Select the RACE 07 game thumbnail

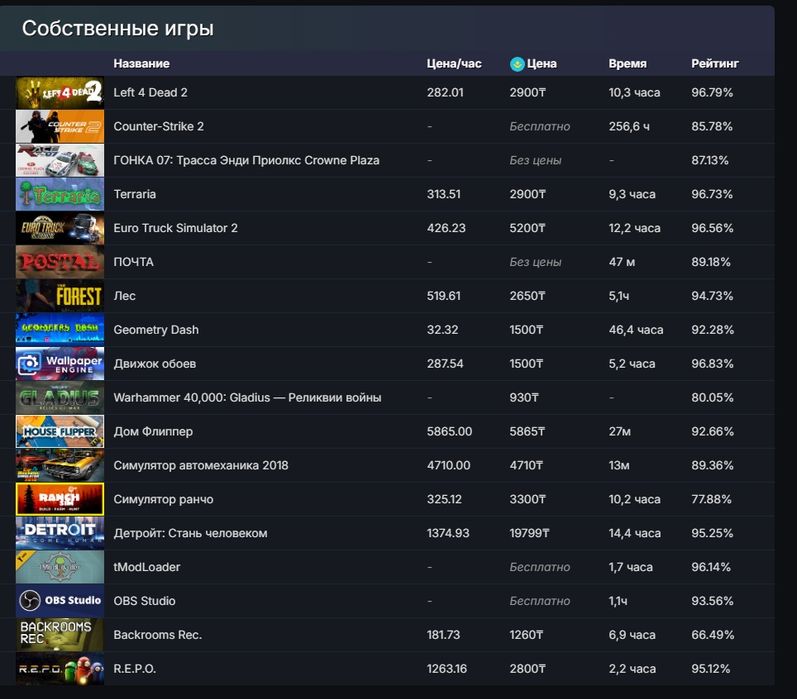click(60, 160)
